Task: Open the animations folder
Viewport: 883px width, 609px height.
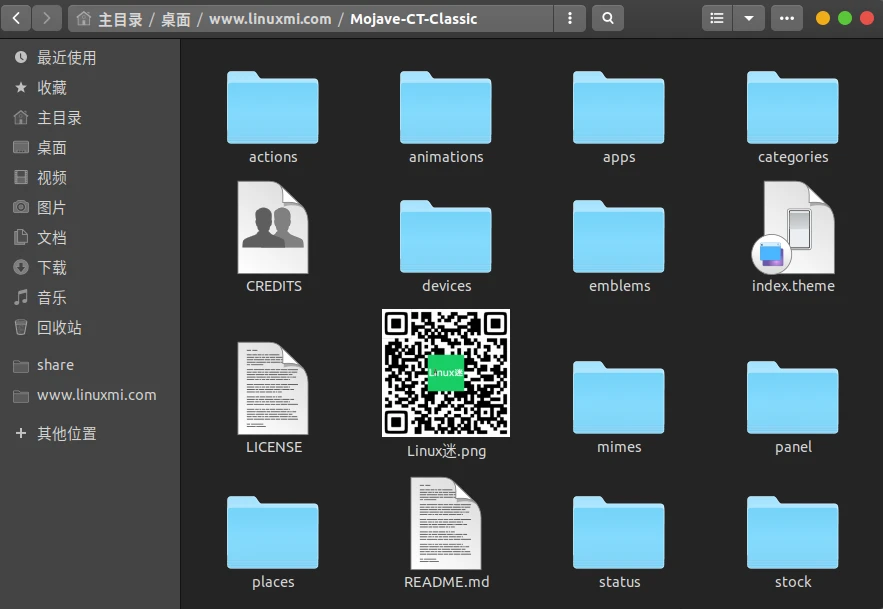Action: [445, 108]
